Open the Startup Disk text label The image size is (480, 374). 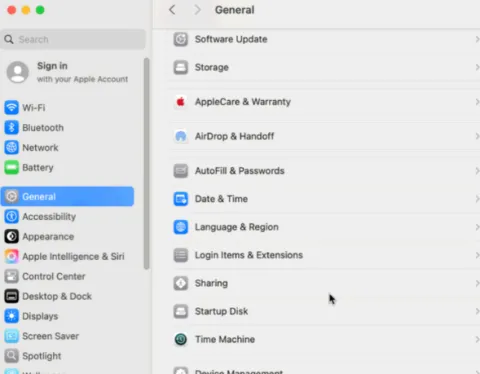pyautogui.click(x=221, y=311)
